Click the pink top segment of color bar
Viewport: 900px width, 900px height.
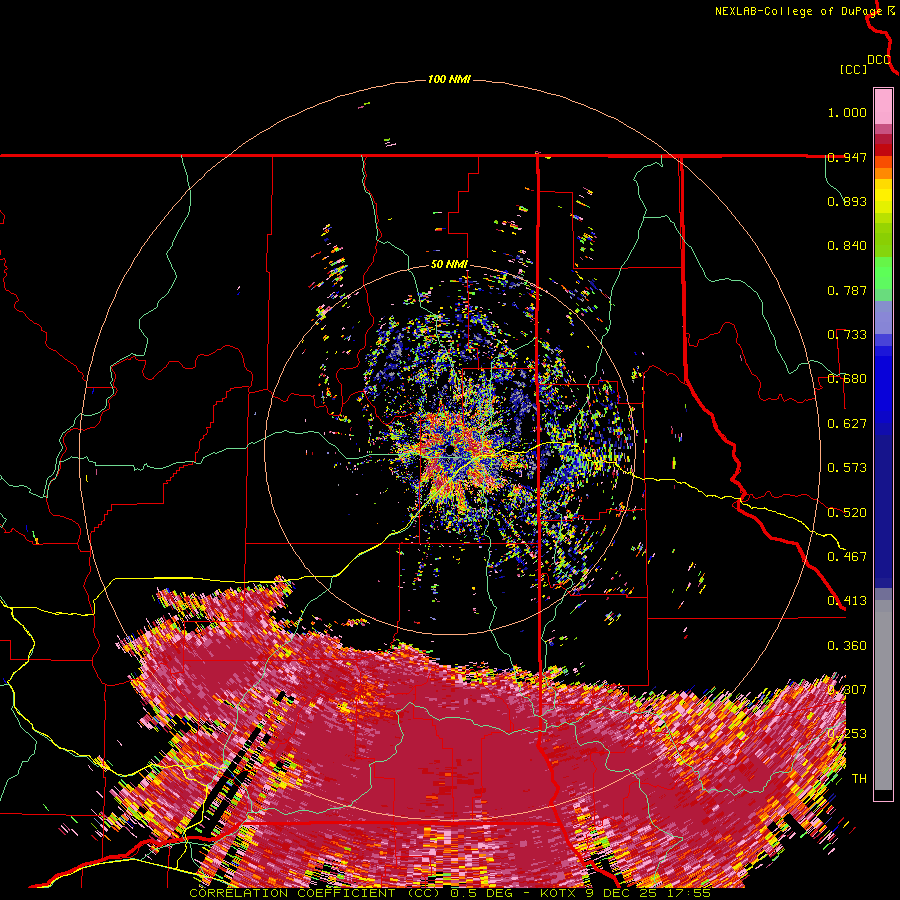pos(883,107)
